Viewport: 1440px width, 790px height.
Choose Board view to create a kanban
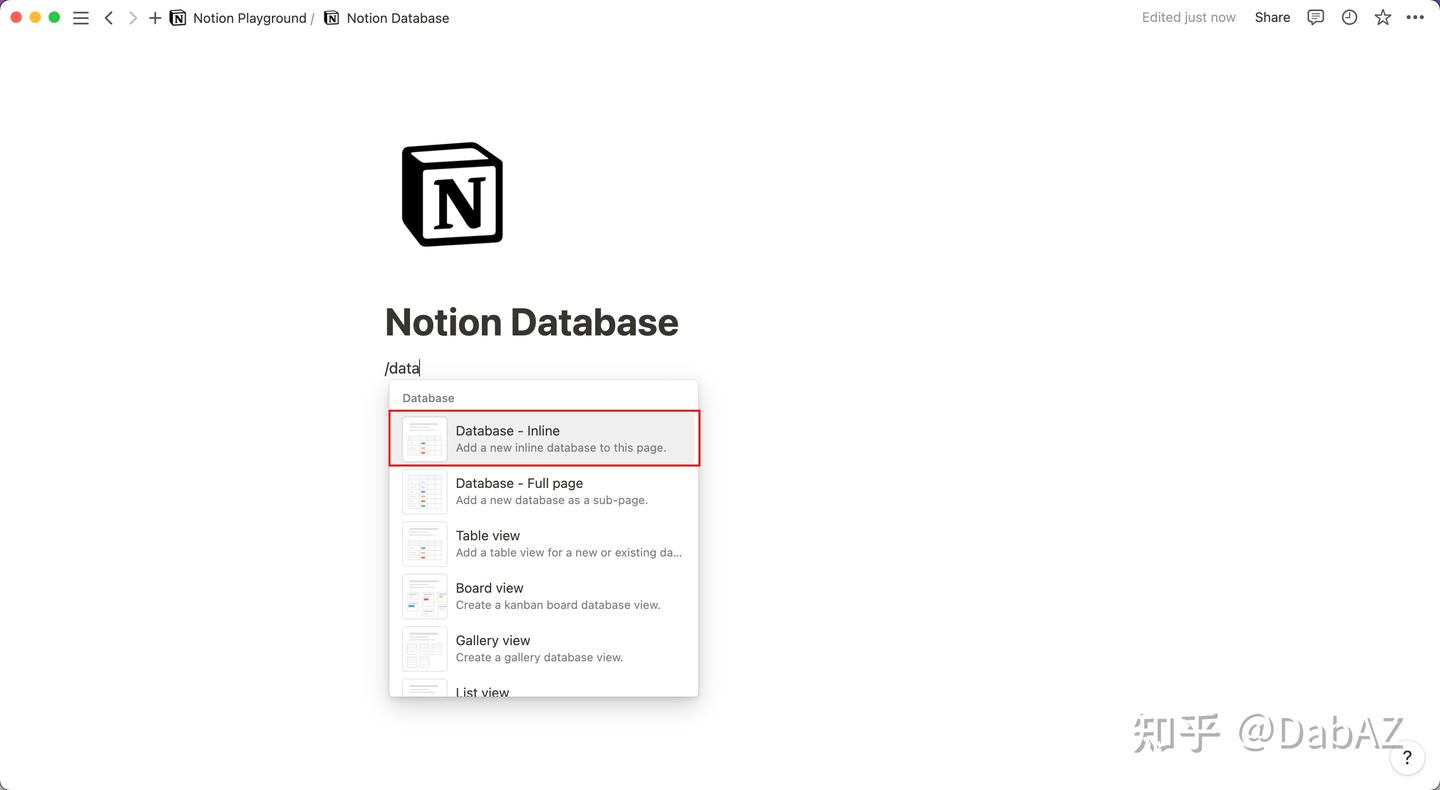pos(543,595)
